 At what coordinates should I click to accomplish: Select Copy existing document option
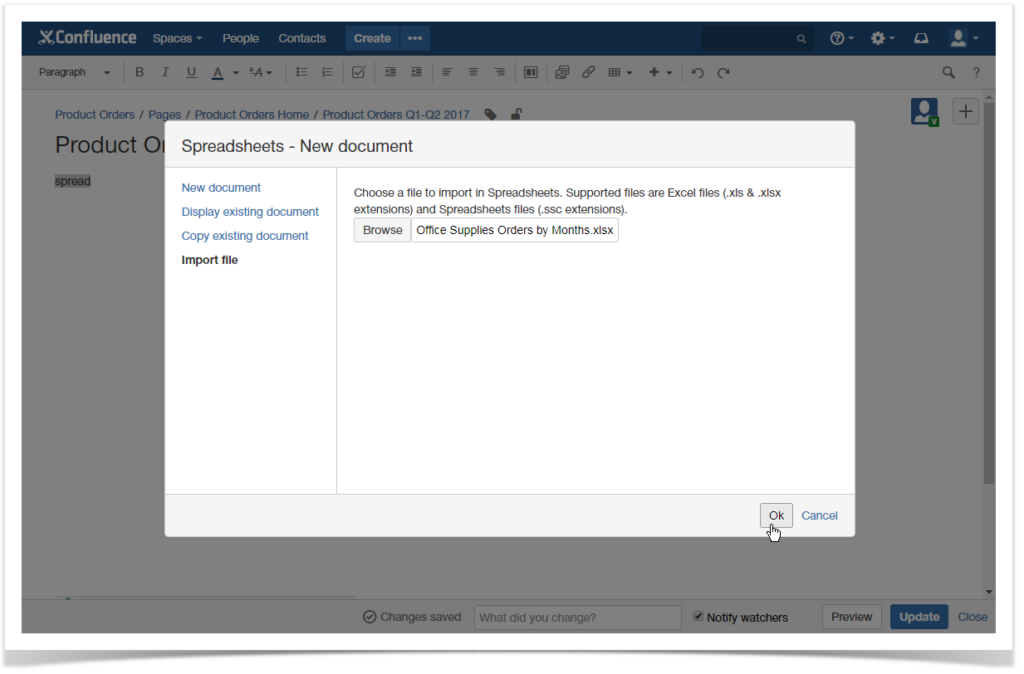point(245,236)
